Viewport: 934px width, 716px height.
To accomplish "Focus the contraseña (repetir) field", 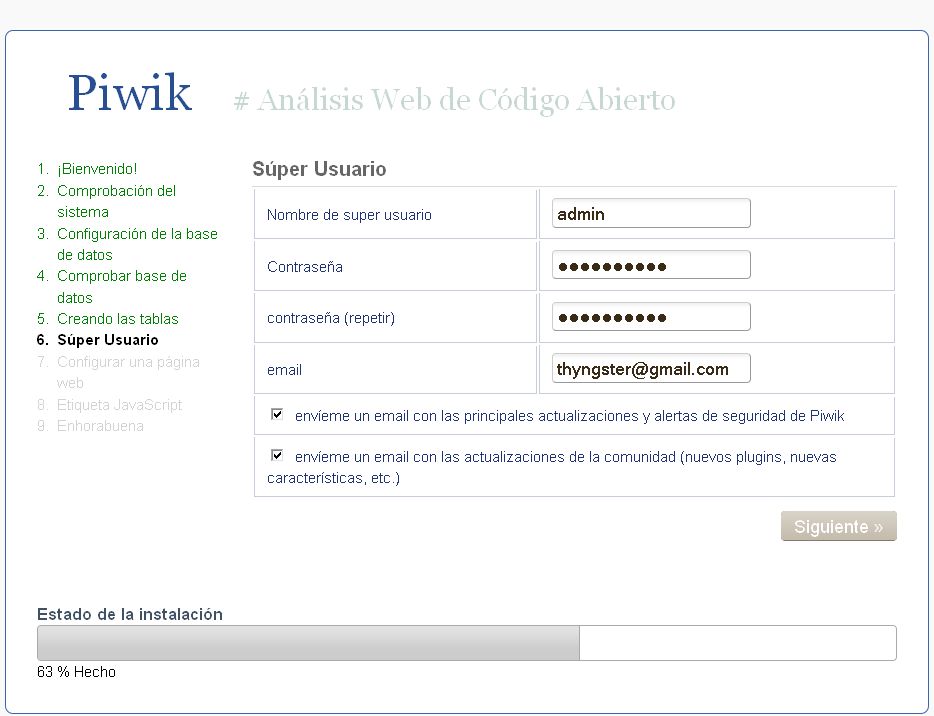I will tap(651, 317).
